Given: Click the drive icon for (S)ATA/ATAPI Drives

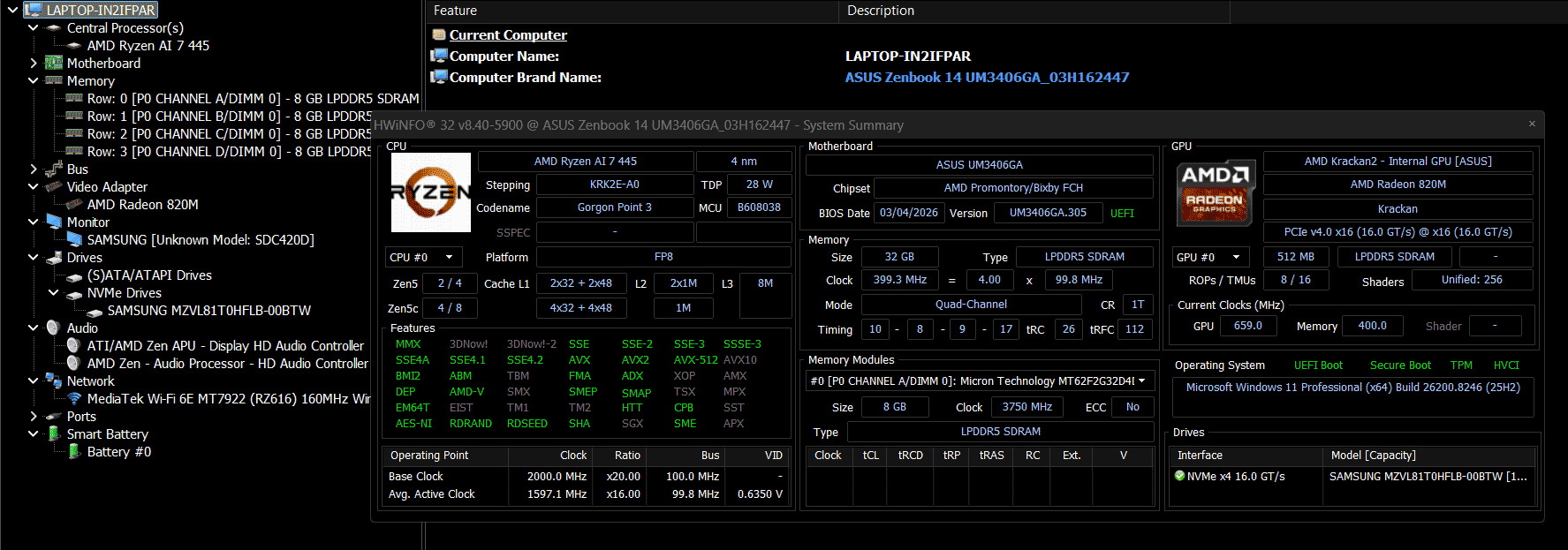Looking at the screenshot, I should coord(74,275).
